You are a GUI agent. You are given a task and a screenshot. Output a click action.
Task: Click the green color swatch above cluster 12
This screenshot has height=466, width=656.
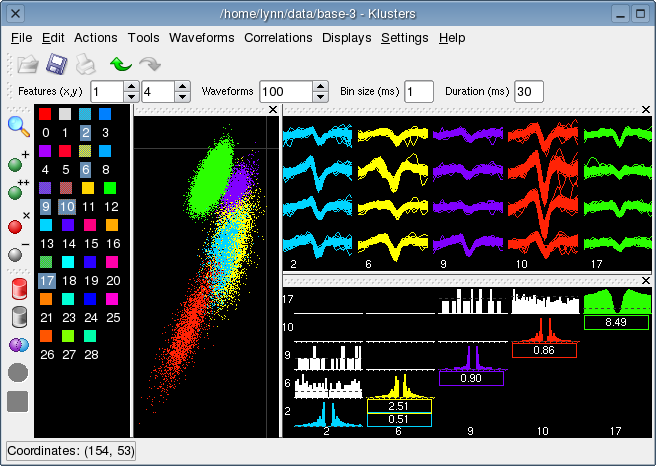point(111,187)
